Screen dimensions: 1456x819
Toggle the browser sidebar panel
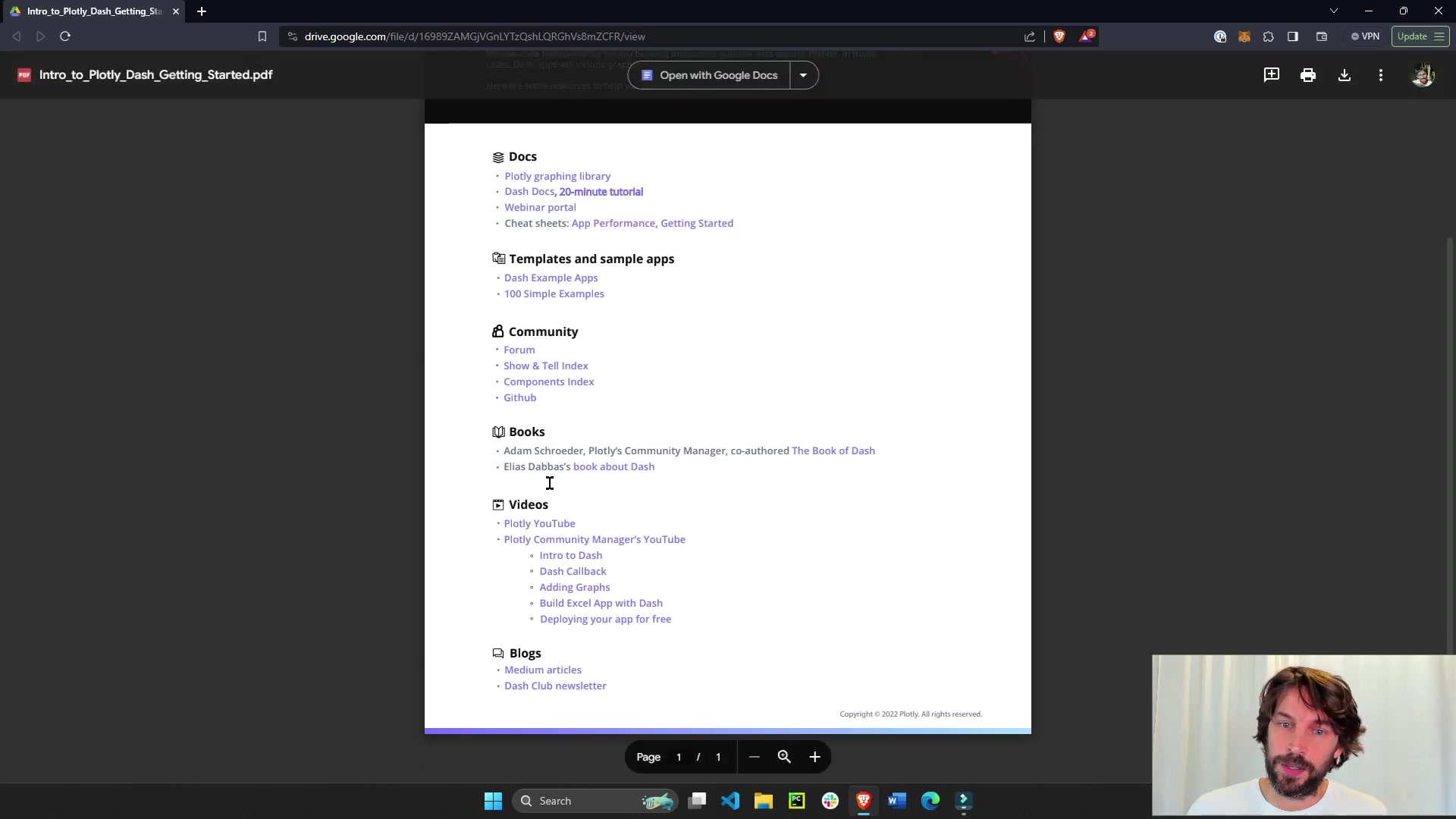[x=1293, y=36]
